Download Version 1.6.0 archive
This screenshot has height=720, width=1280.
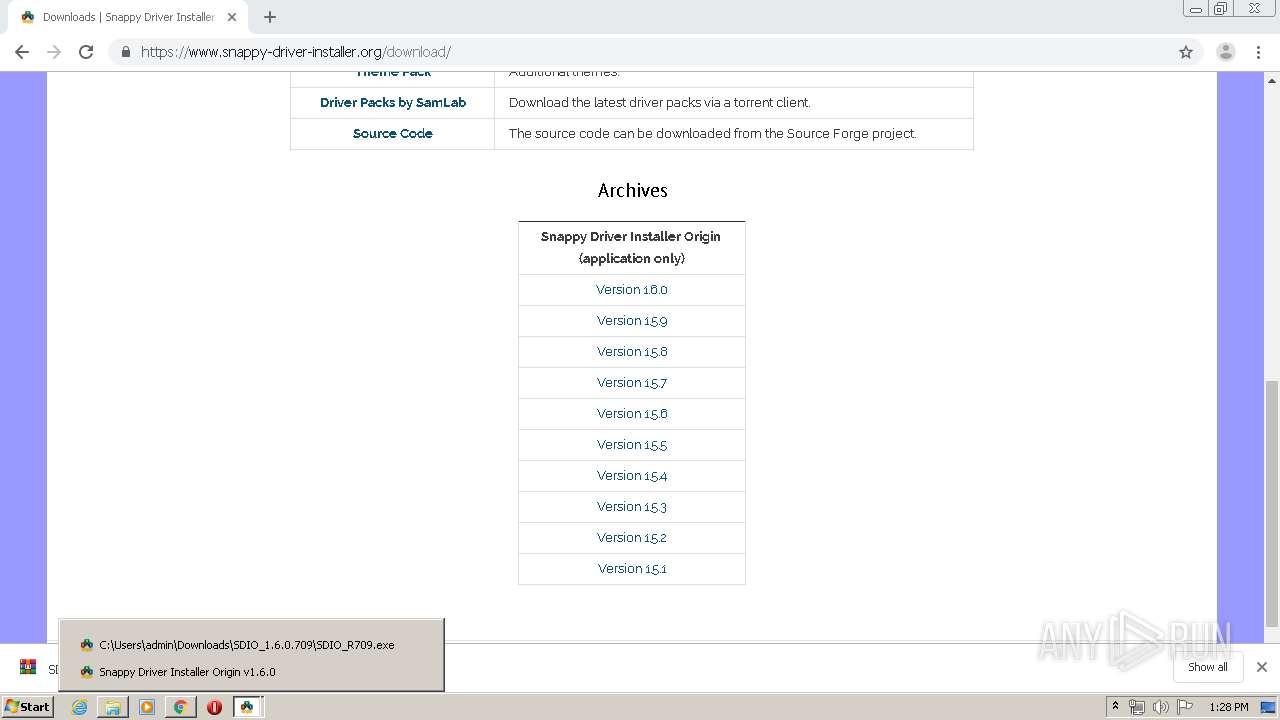632,289
